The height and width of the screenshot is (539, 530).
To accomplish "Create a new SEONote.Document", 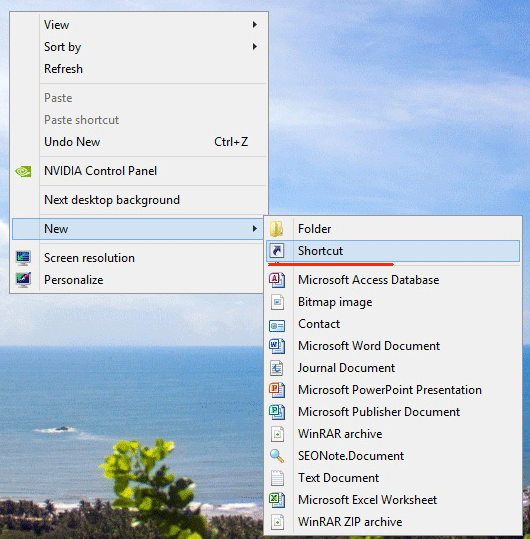I will pyautogui.click(x=393, y=456).
